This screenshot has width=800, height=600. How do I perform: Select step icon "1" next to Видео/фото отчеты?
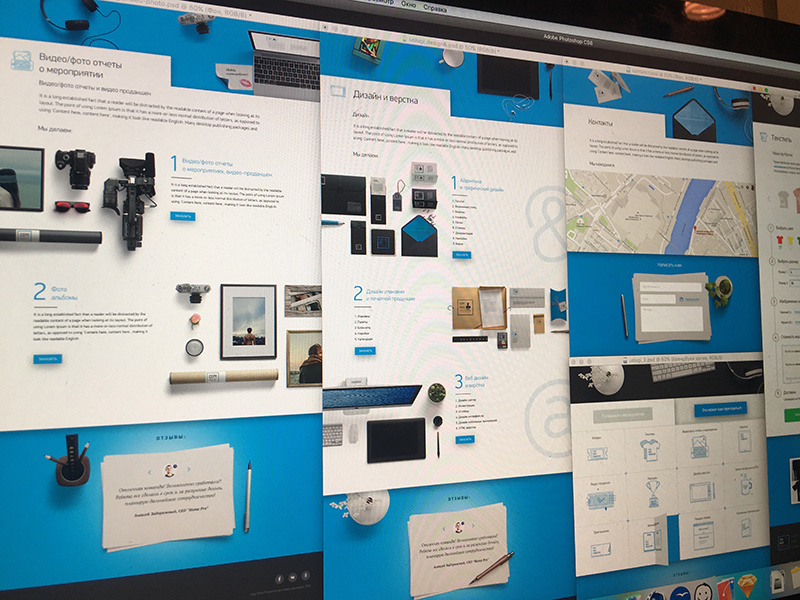pos(174,162)
